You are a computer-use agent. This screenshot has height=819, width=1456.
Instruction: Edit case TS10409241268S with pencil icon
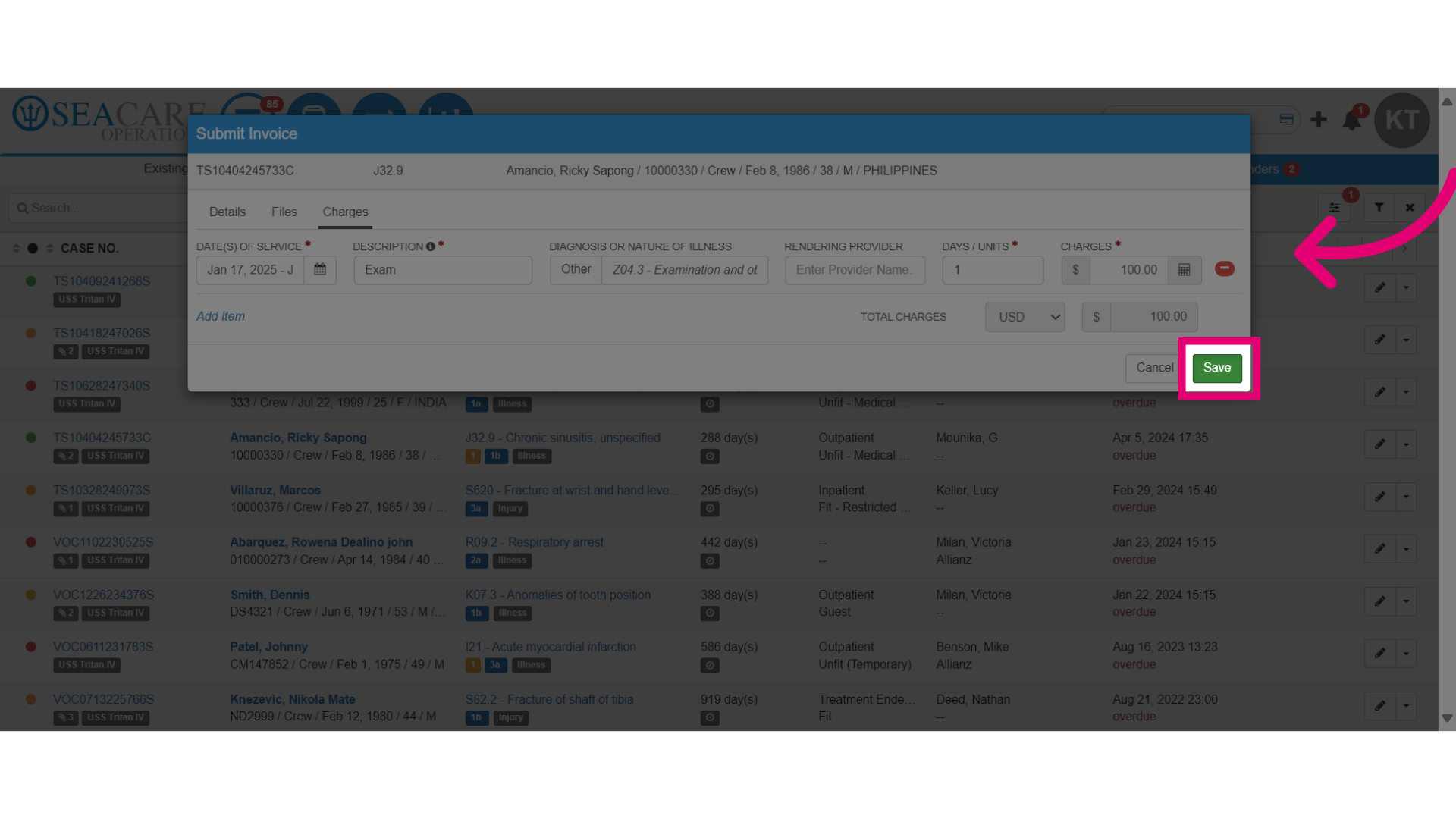1380,287
